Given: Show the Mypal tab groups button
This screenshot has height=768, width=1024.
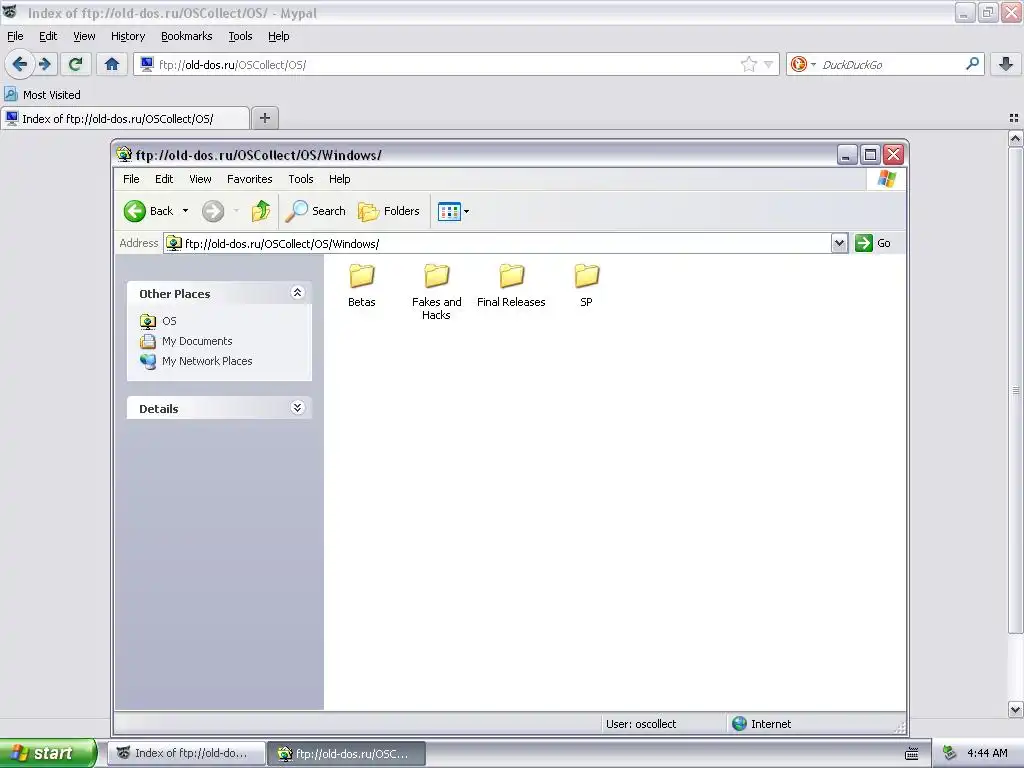Looking at the screenshot, I should [1014, 118].
